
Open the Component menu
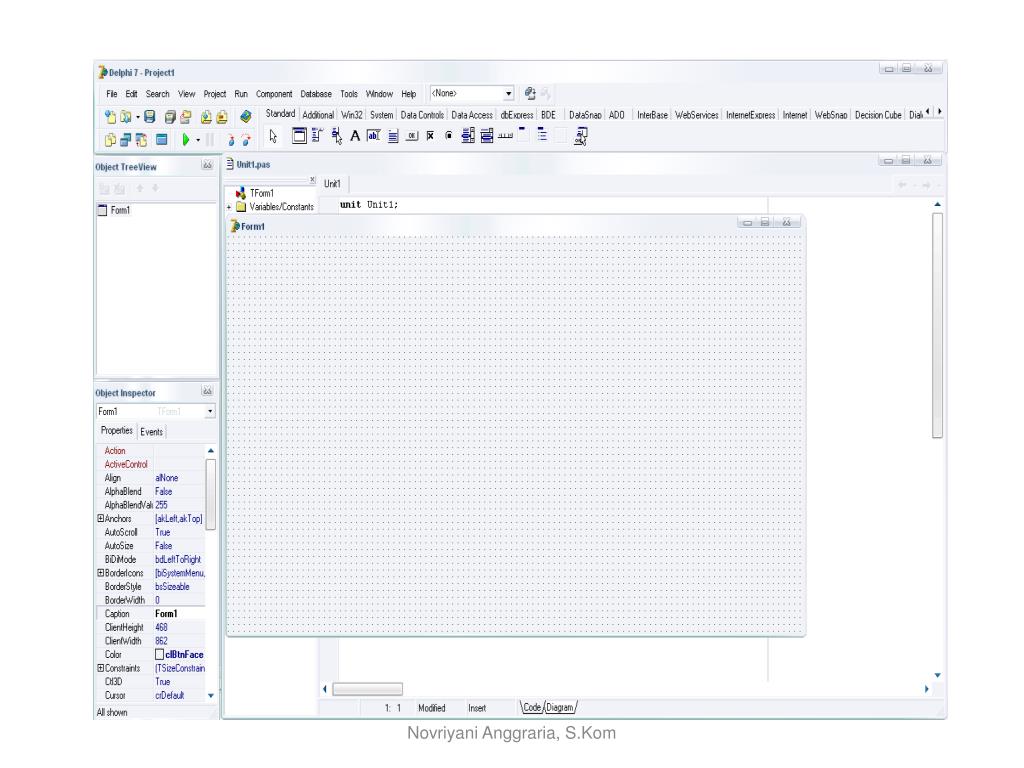[x=274, y=94]
